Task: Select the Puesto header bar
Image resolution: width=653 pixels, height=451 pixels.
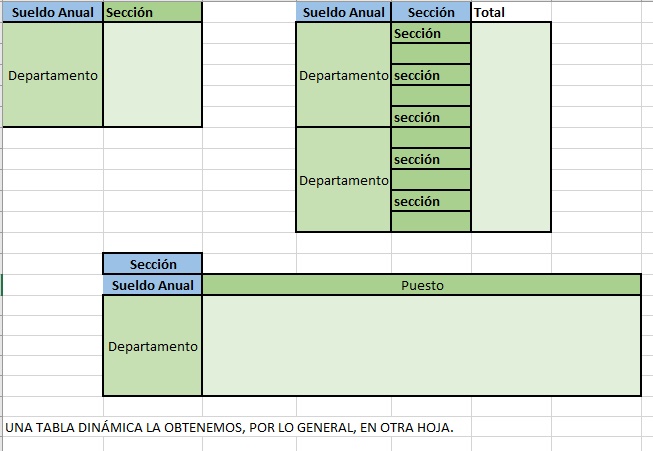Action: coord(422,285)
